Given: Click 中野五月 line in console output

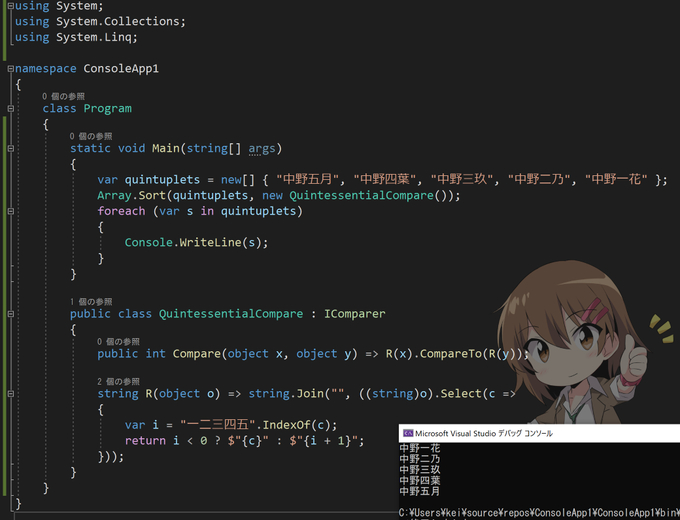Looking at the screenshot, I should tap(419, 491).
